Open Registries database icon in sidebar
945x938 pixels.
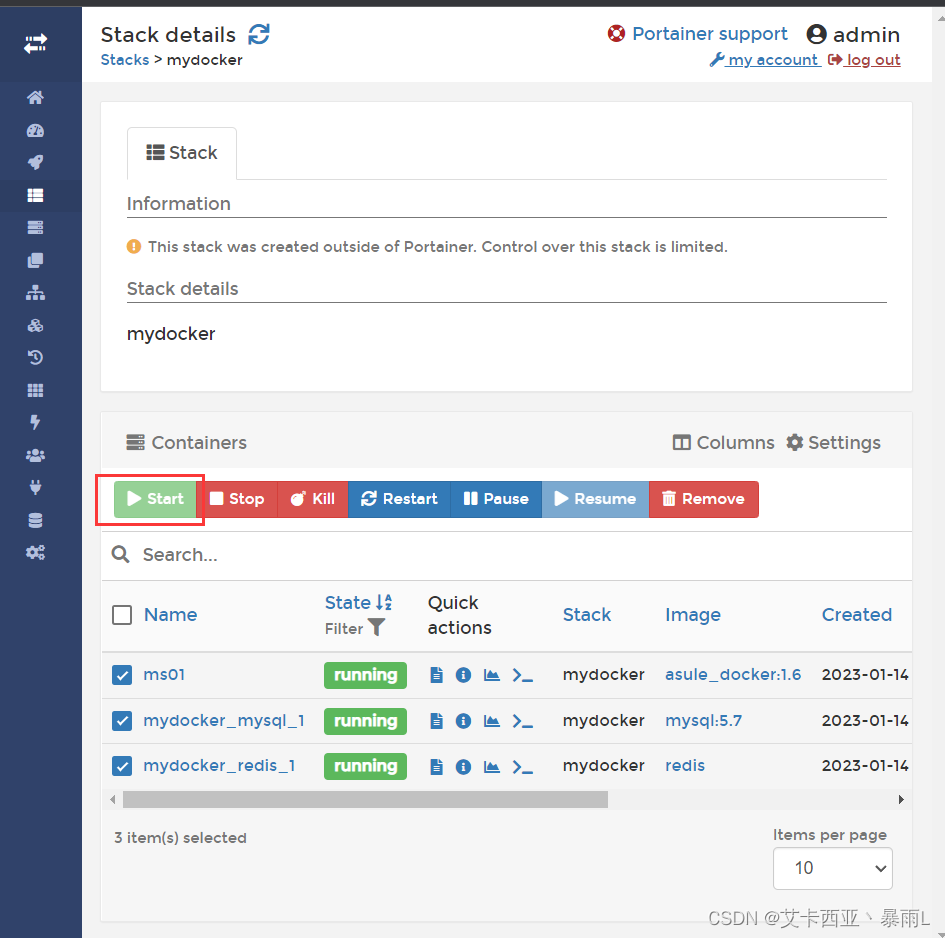[x=36, y=520]
